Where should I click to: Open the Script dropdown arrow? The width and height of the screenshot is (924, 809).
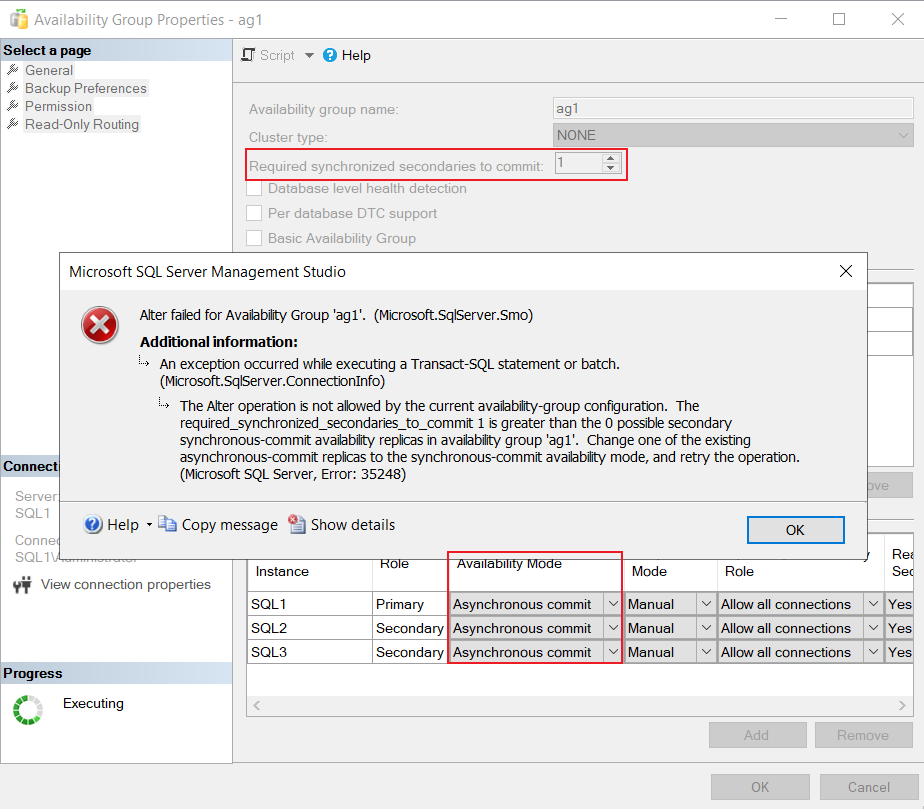pyautogui.click(x=309, y=55)
